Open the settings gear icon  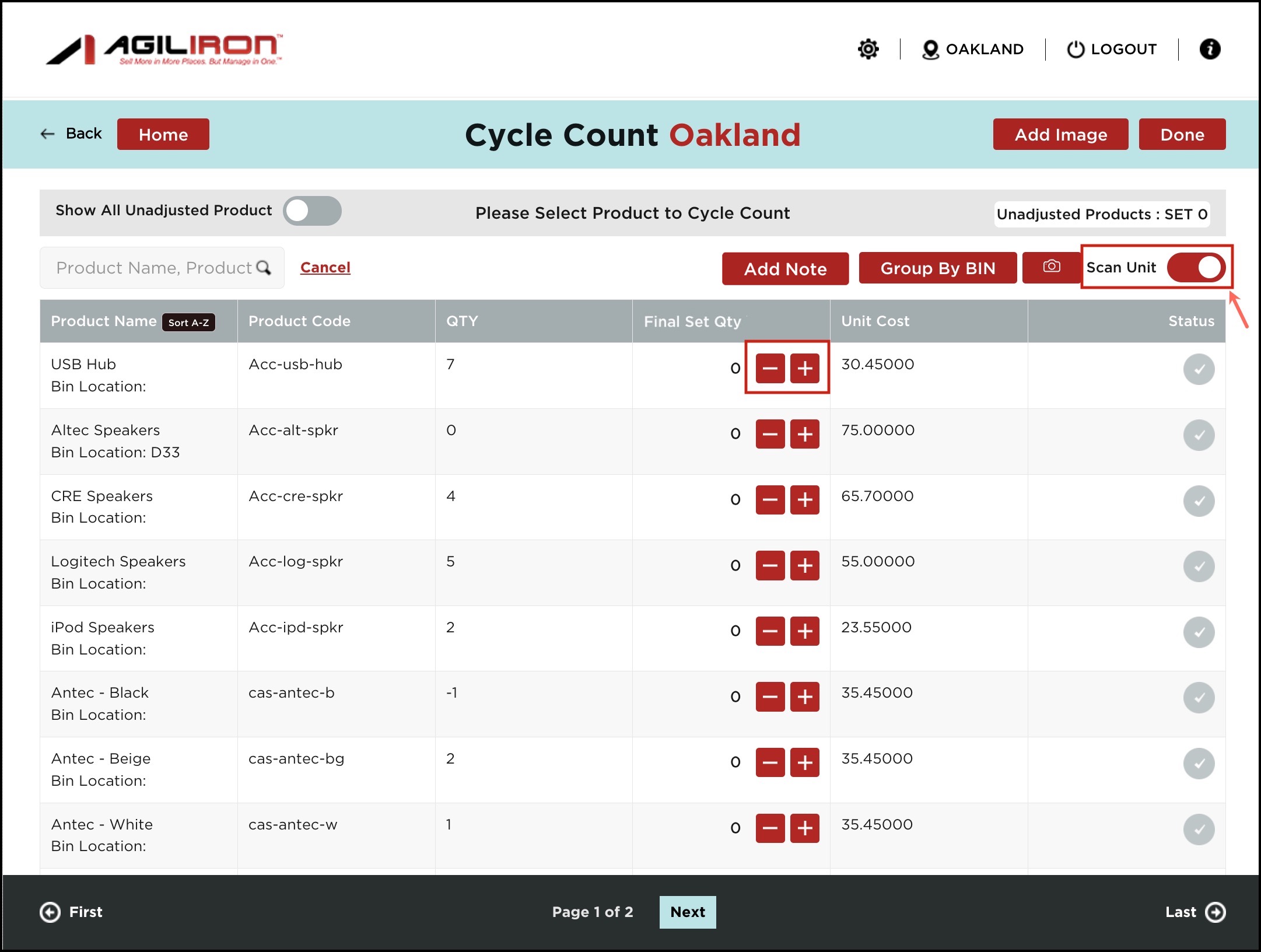[868, 49]
